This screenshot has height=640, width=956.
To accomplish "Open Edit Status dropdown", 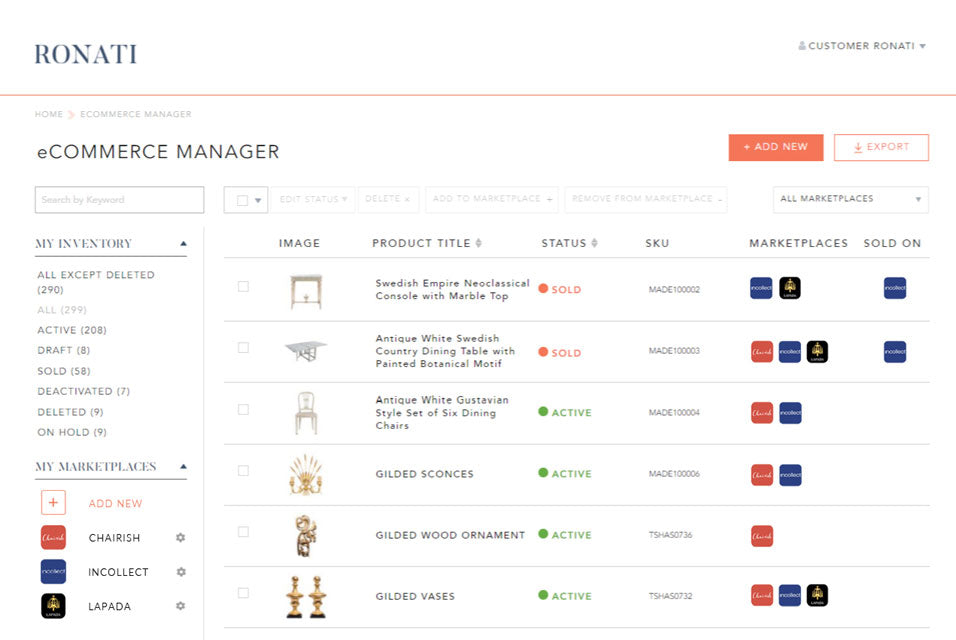I will click(313, 199).
